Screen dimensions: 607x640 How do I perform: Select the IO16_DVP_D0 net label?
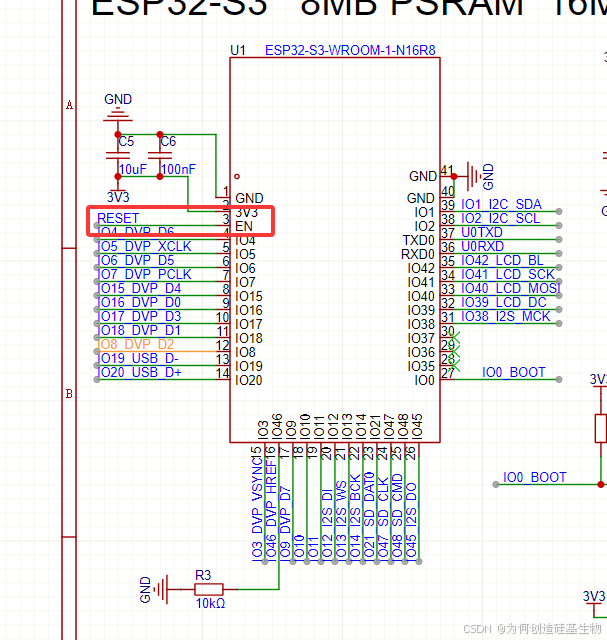coord(139,302)
